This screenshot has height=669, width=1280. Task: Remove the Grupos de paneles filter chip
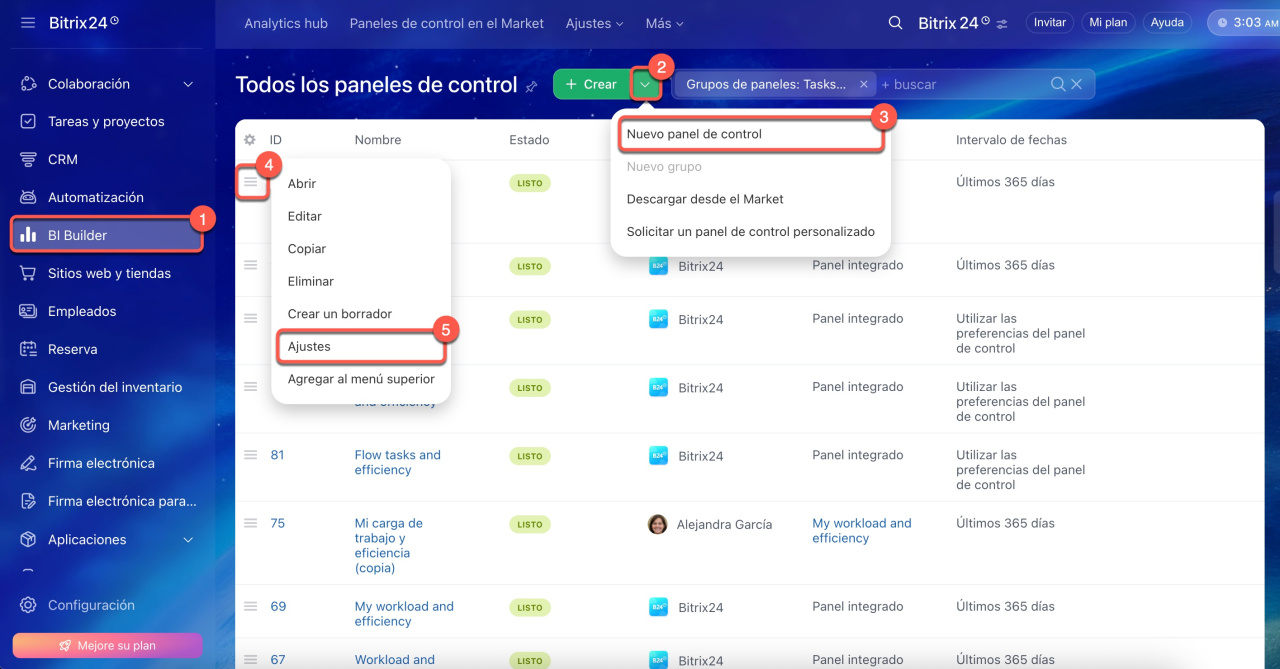[x=864, y=85]
